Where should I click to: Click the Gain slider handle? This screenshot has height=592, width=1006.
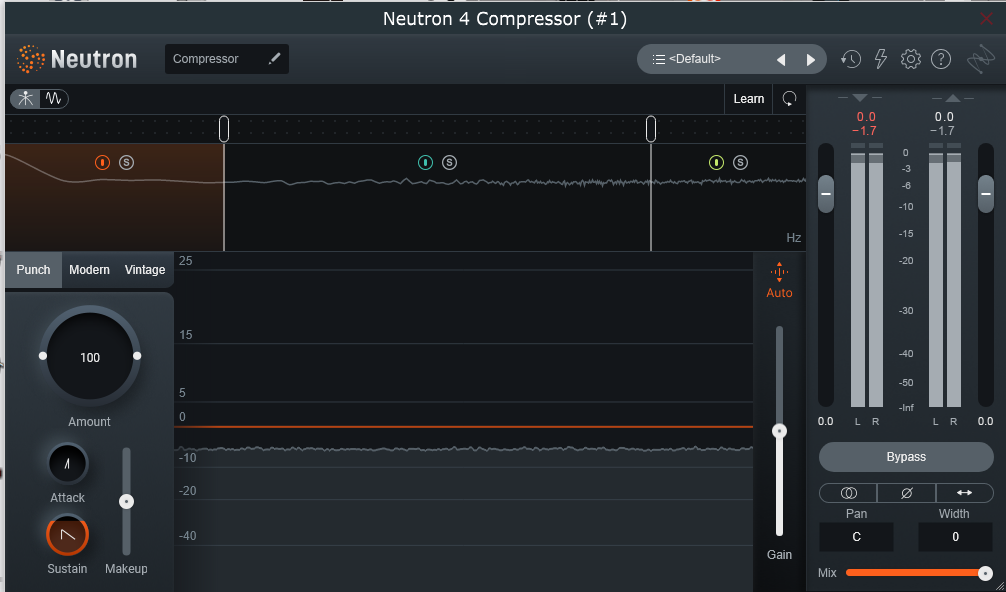780,431
